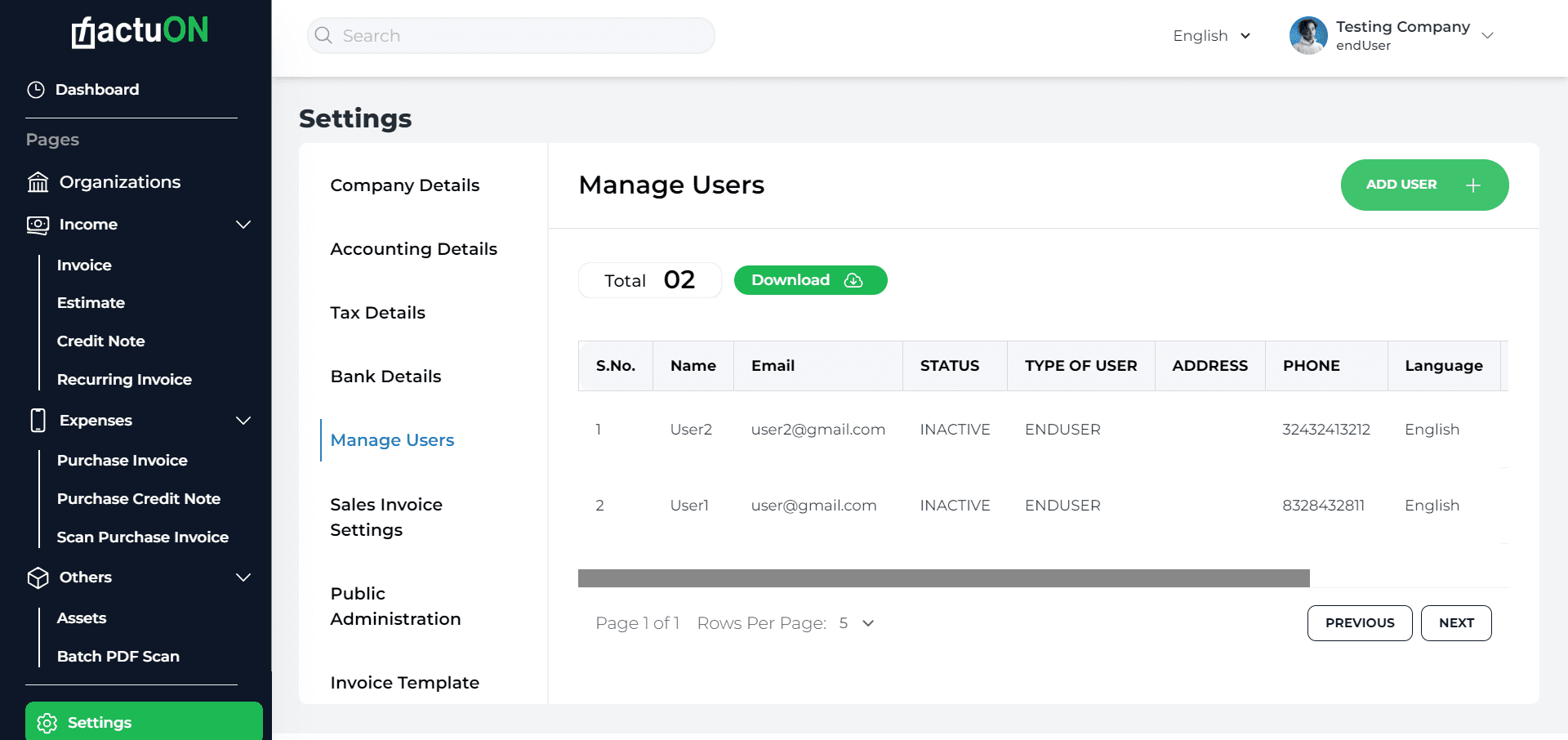Click the Settings gear icon
Viewport: 1568px width, 740px height.
pyautogui.click(x=47, y=723)
